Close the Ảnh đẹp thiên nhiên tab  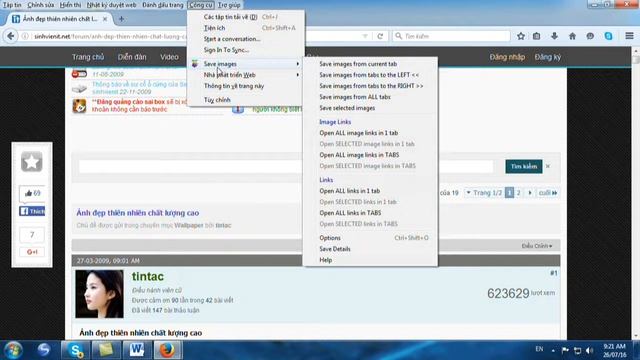click(x=105, y=19)
